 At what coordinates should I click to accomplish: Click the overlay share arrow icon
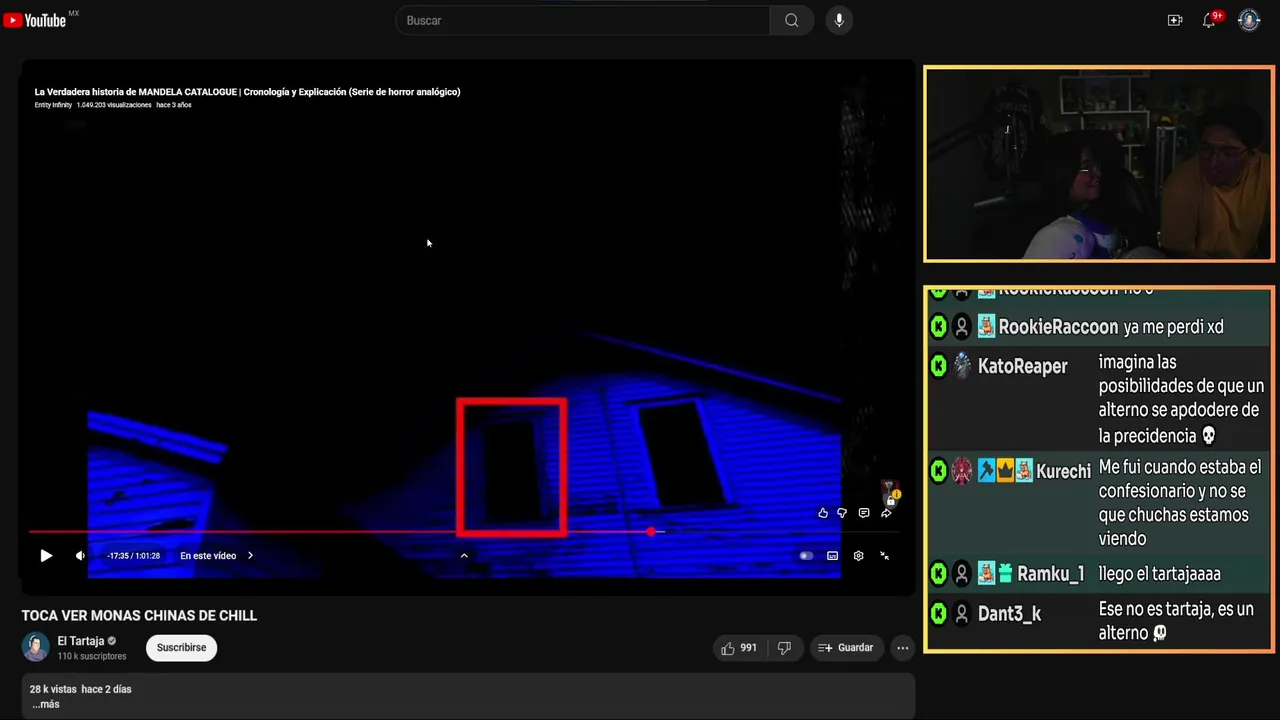point(886,513)
